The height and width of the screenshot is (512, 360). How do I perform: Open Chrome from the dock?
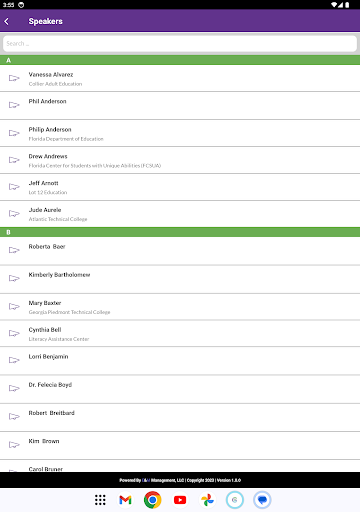coord(153,500)
